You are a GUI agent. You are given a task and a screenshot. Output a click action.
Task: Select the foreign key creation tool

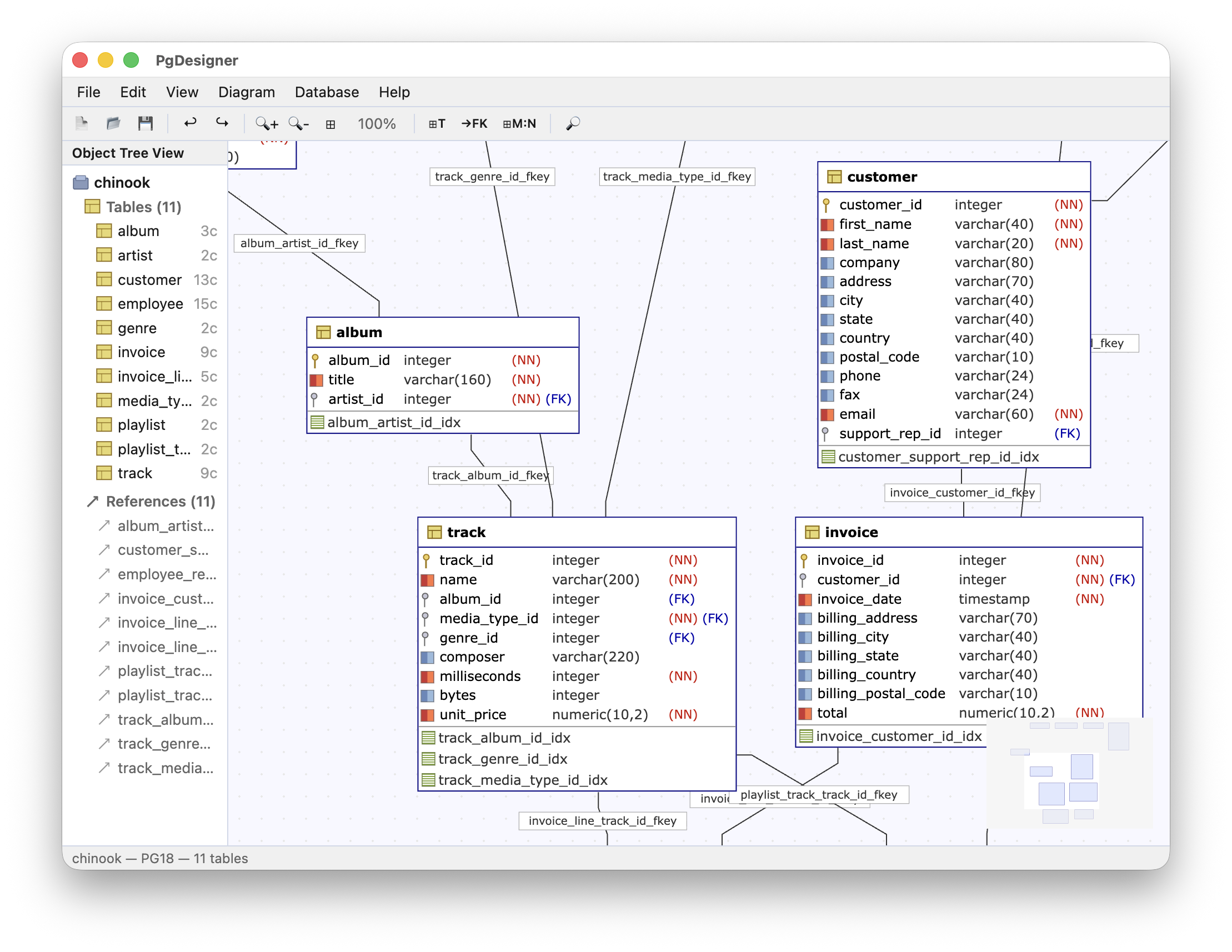474,123
